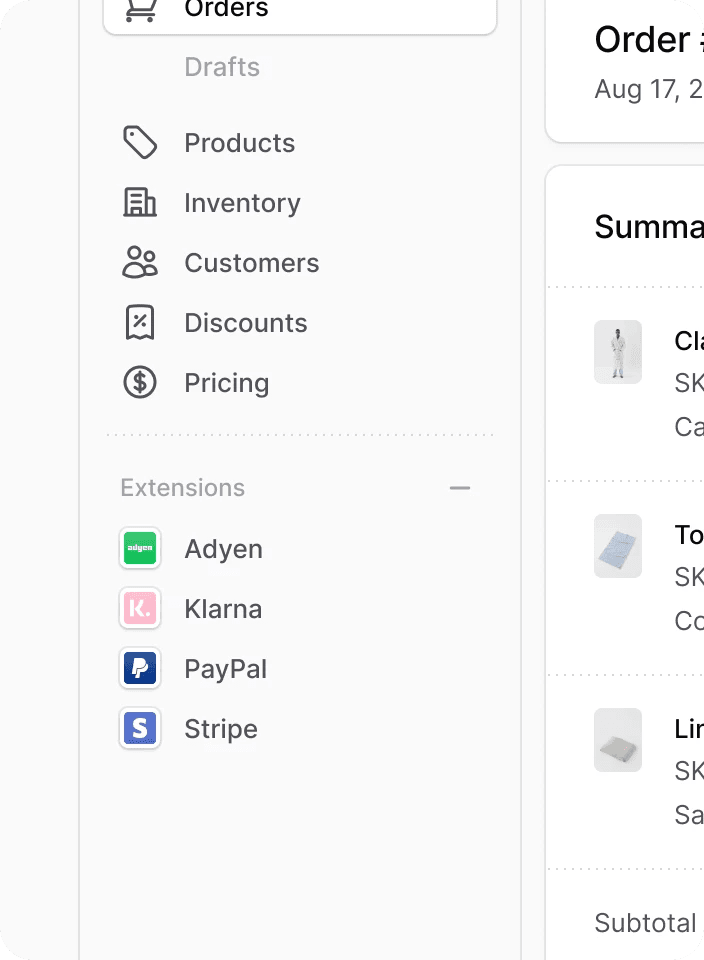Open the Klarna extension entry
704x960 pixels.
(x=222, y=608)
